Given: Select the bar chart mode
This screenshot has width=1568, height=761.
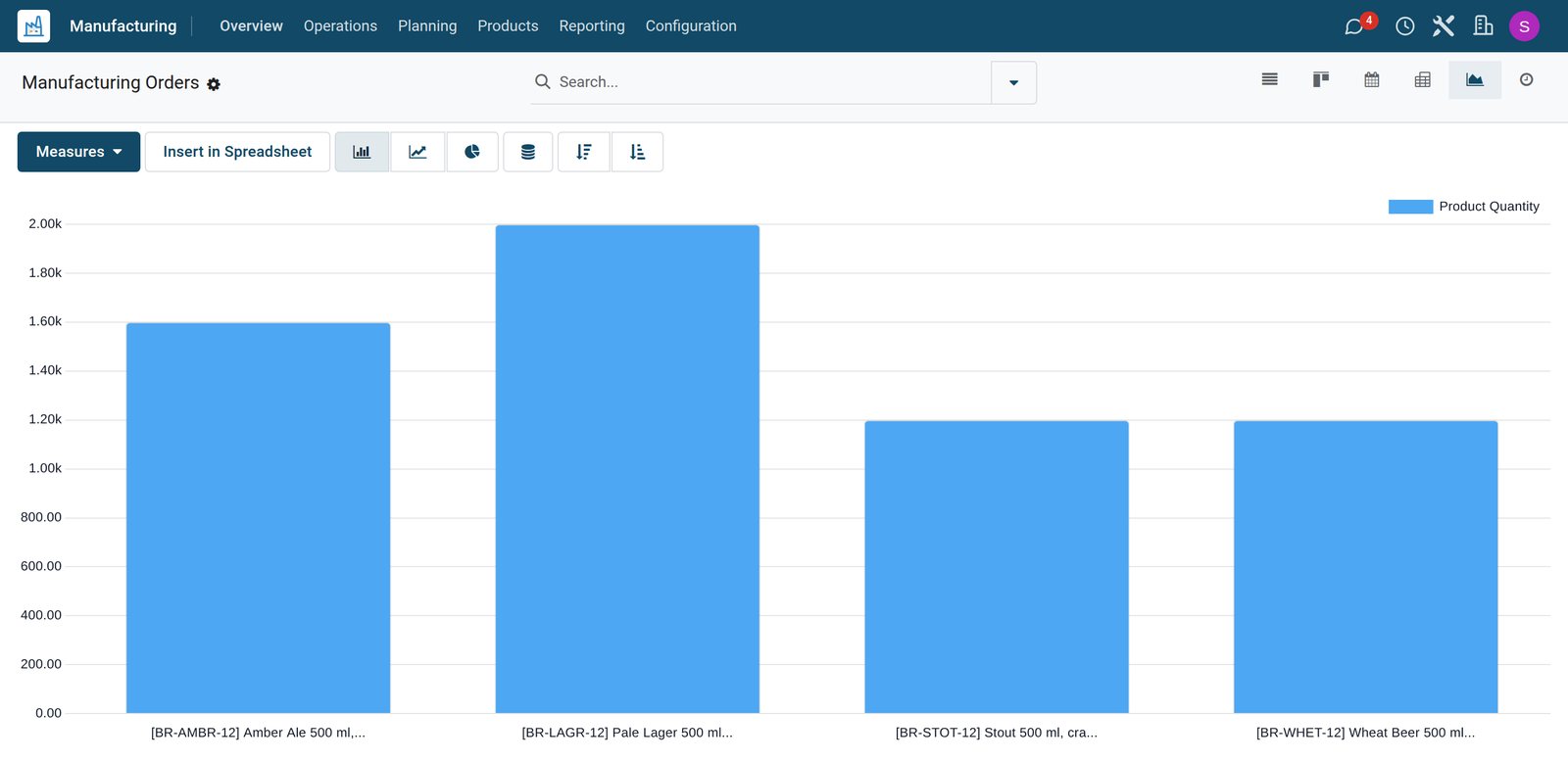Looking at the screenshot, I should tap(363, 152).
